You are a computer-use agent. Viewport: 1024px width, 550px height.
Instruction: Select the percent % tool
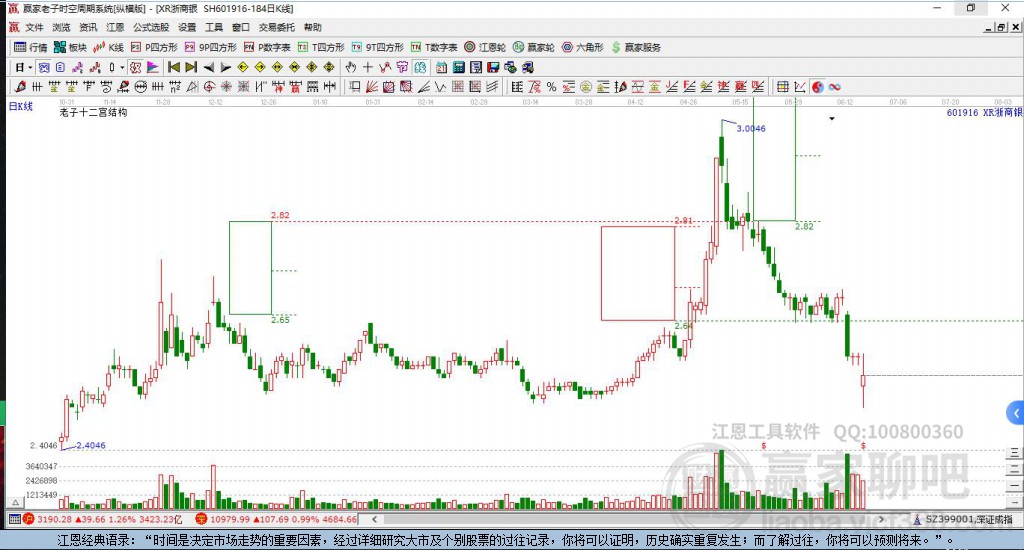[551, 86]
